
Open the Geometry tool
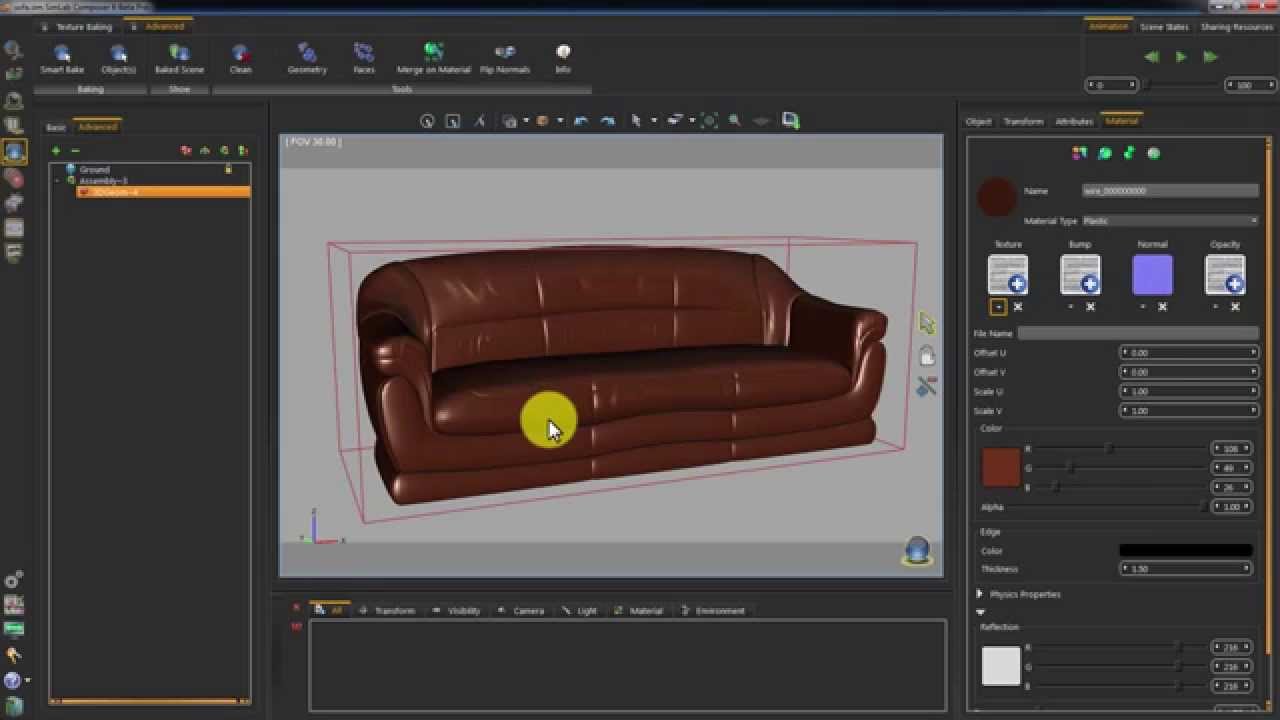[307, 58]
